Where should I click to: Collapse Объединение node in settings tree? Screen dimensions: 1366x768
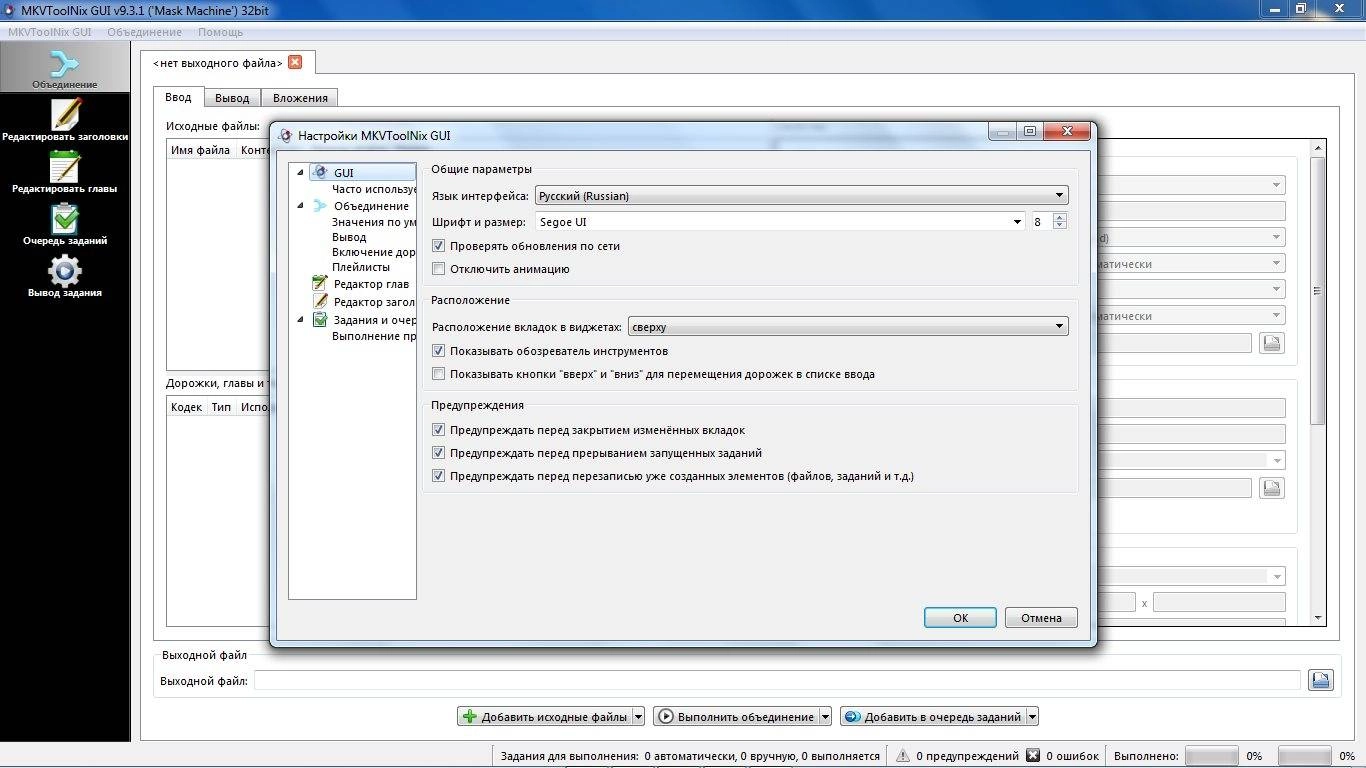pos(300,206)
